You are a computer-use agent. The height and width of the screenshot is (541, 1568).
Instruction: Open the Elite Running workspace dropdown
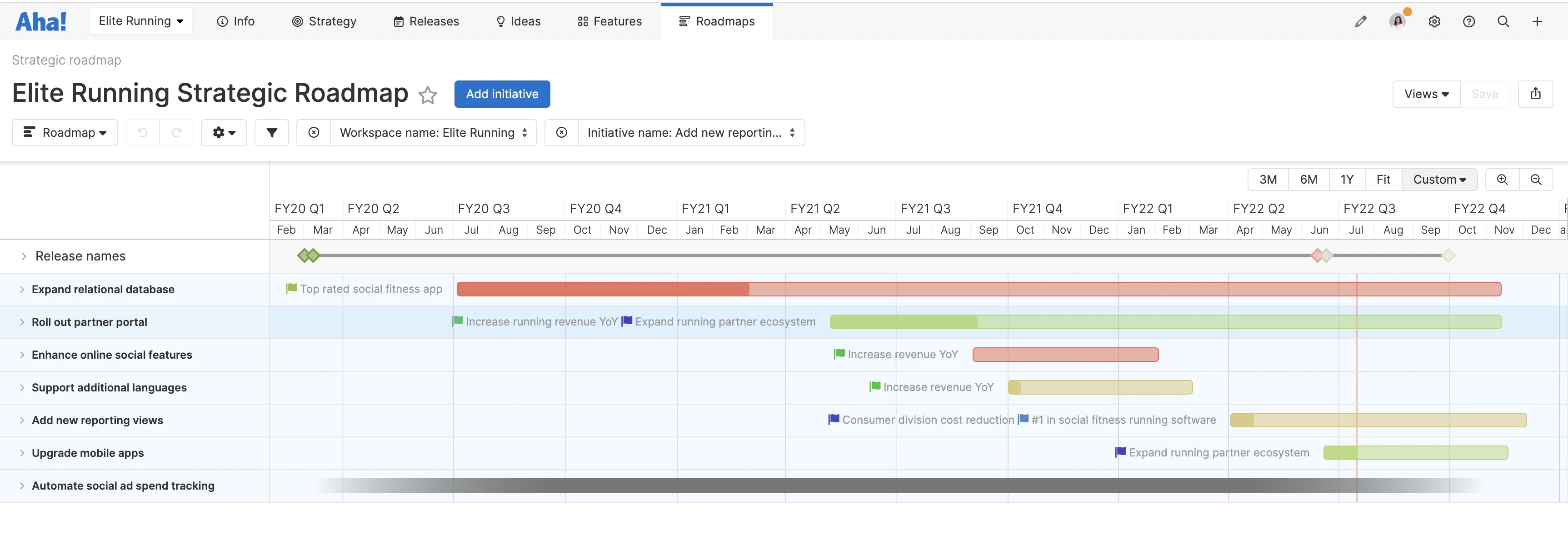(x=140, y=21)
